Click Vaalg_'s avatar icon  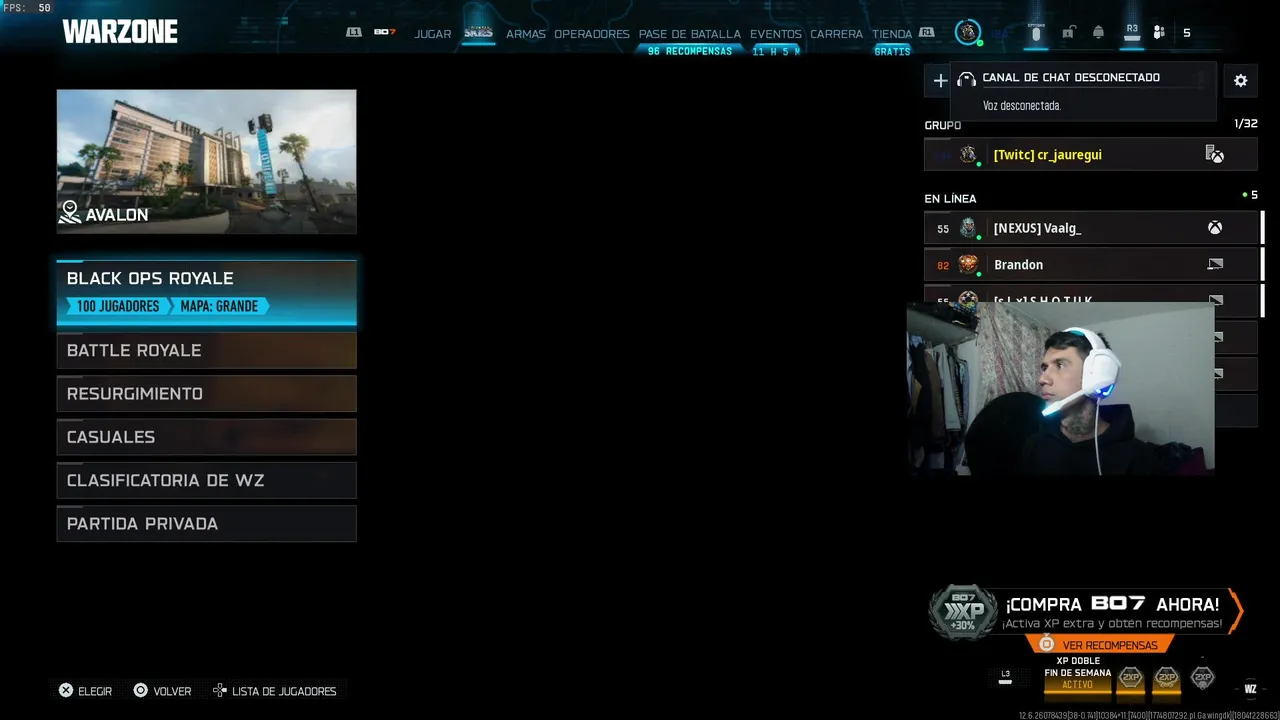(x=968, y=228)
